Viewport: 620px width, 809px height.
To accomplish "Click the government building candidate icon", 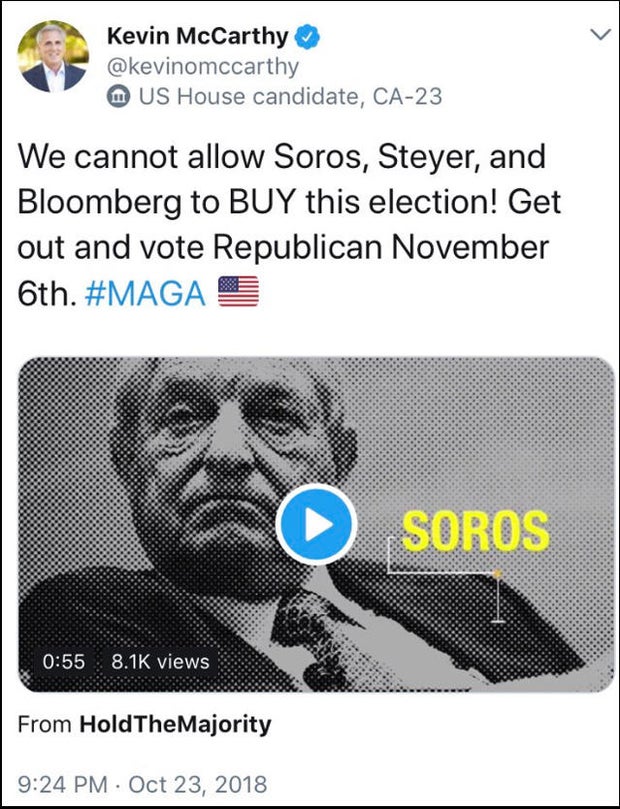I will click(x=118, y=97).
